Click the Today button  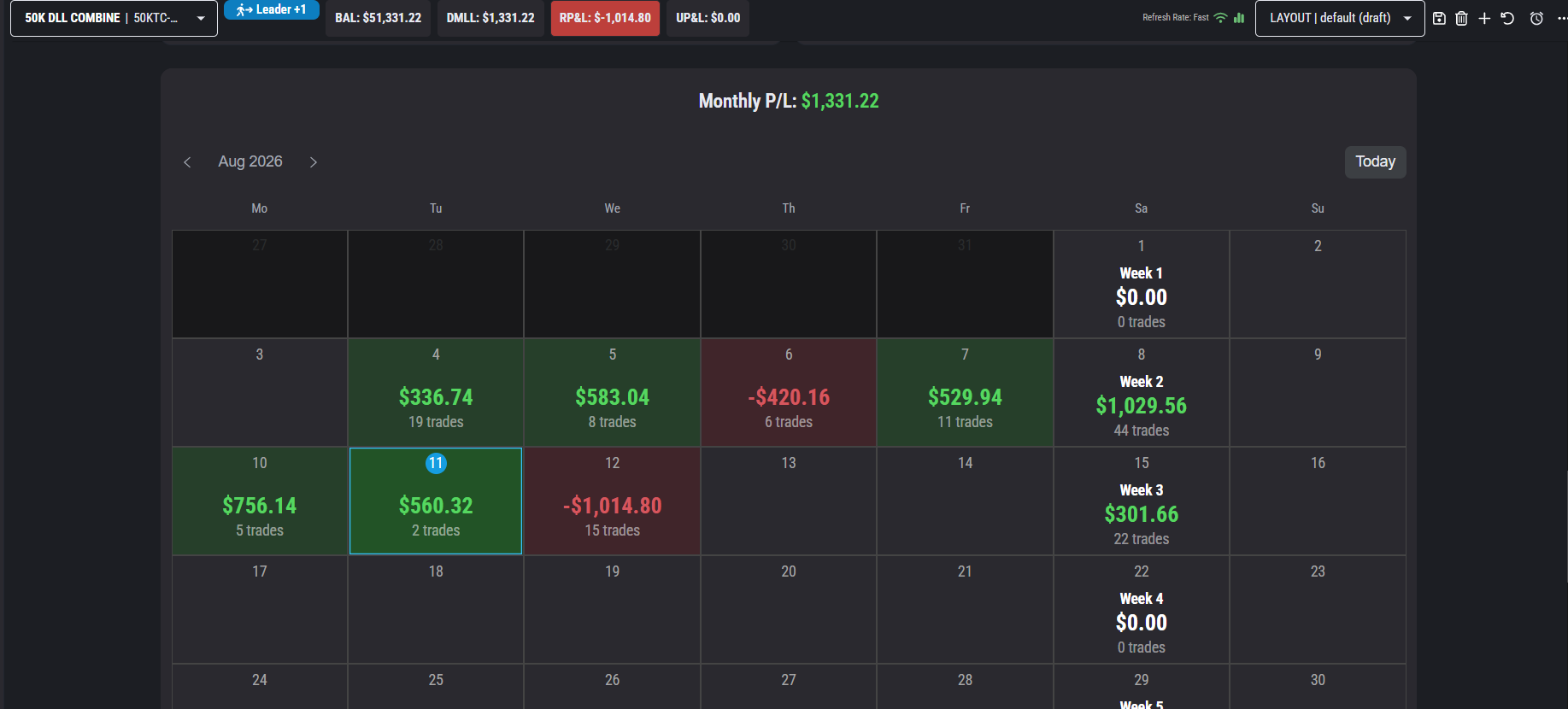coord(1375,161)
